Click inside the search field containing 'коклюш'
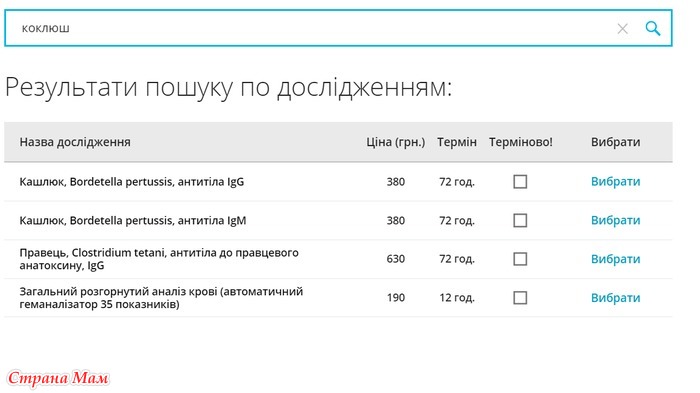Image resolution: width=700 pixels, height=393 pixels. (312, 29)
